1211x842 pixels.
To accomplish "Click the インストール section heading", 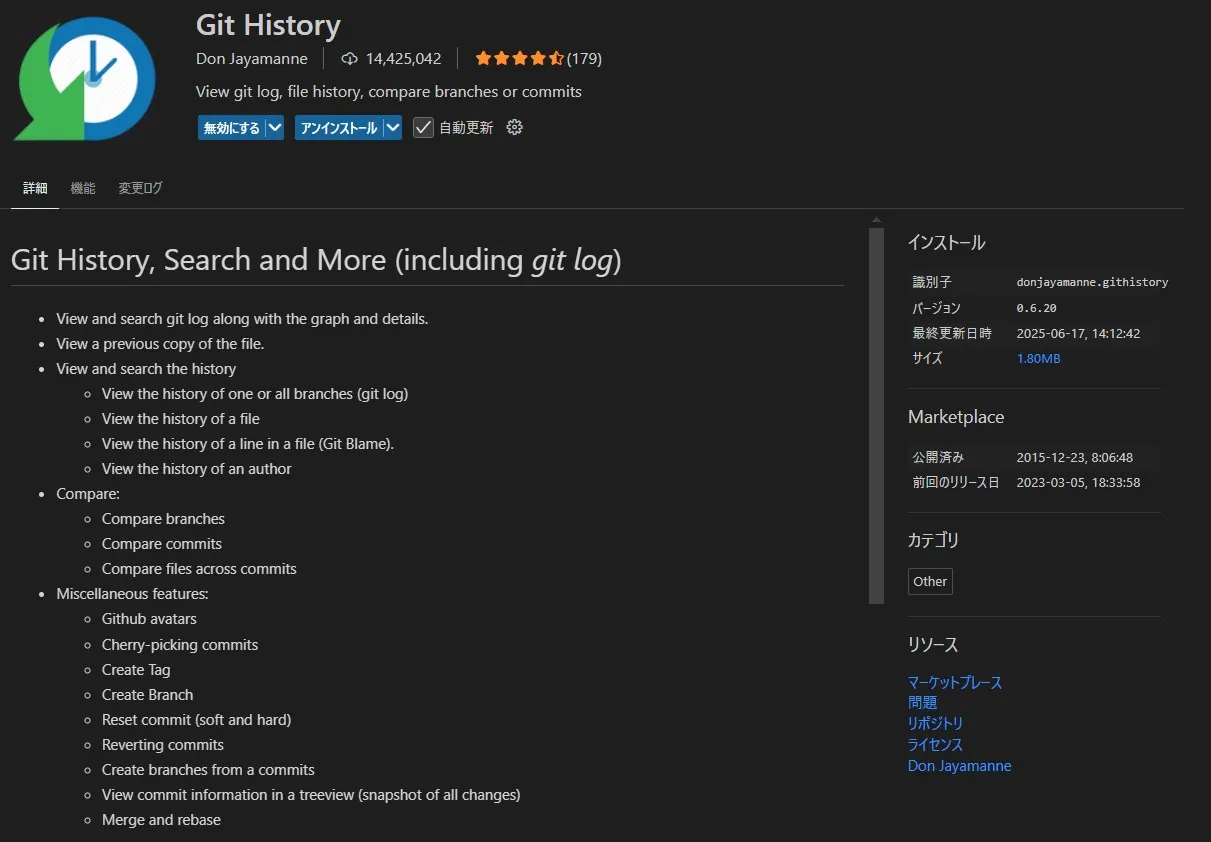I will click(946, 243).
